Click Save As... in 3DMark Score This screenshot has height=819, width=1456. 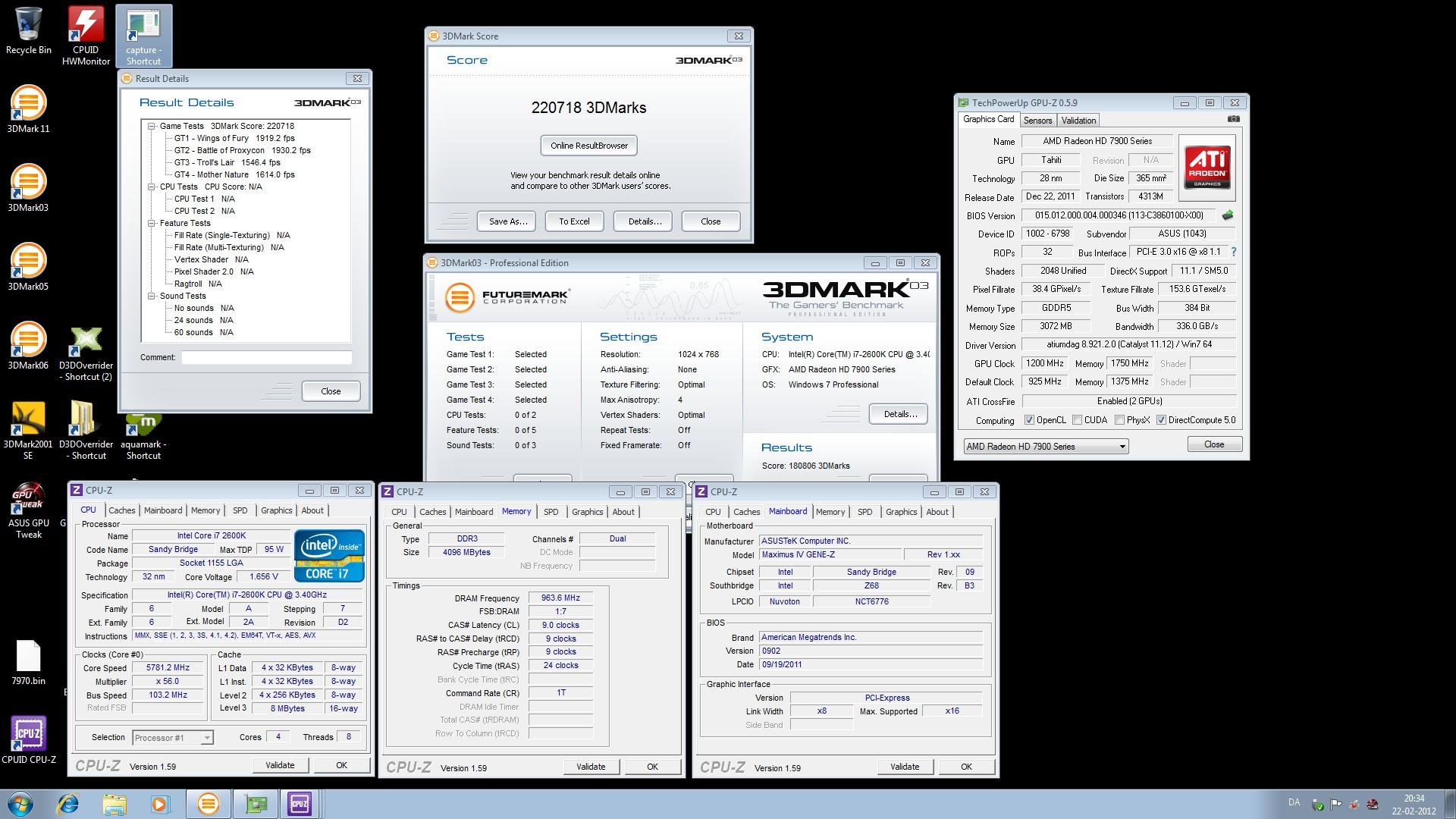coord(507,221)
